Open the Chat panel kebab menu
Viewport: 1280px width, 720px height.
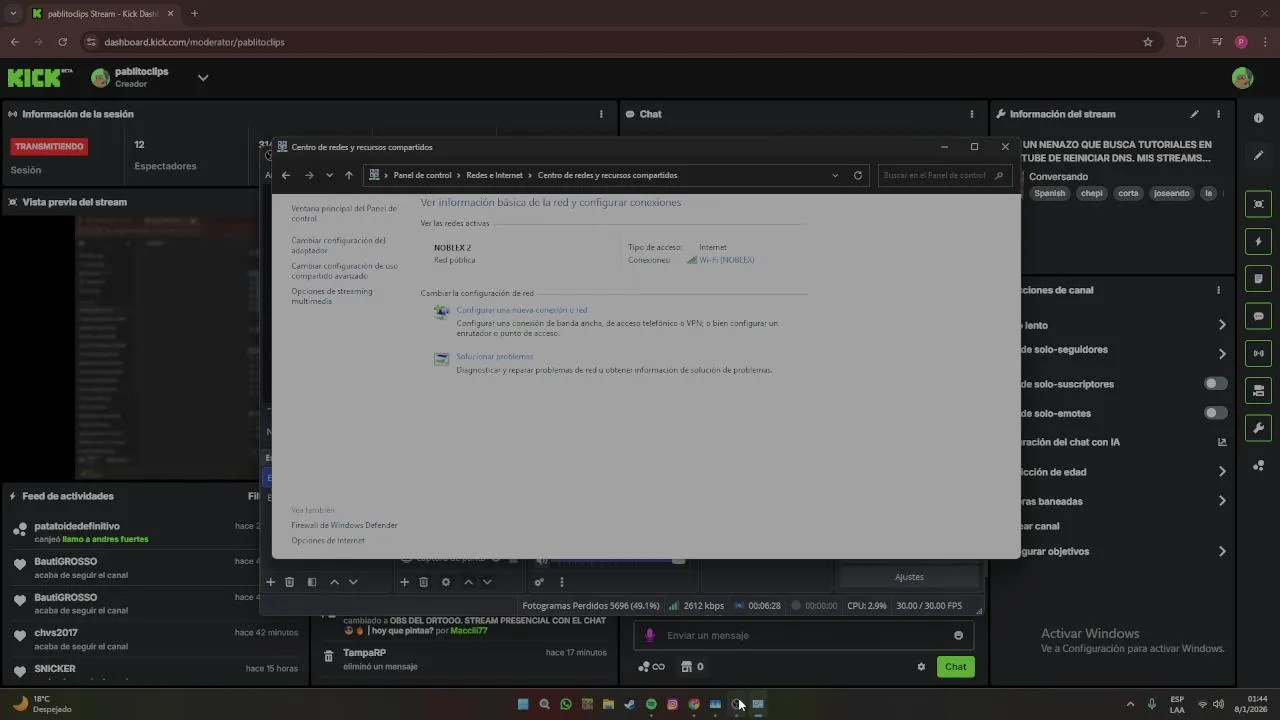pos(972,114)
